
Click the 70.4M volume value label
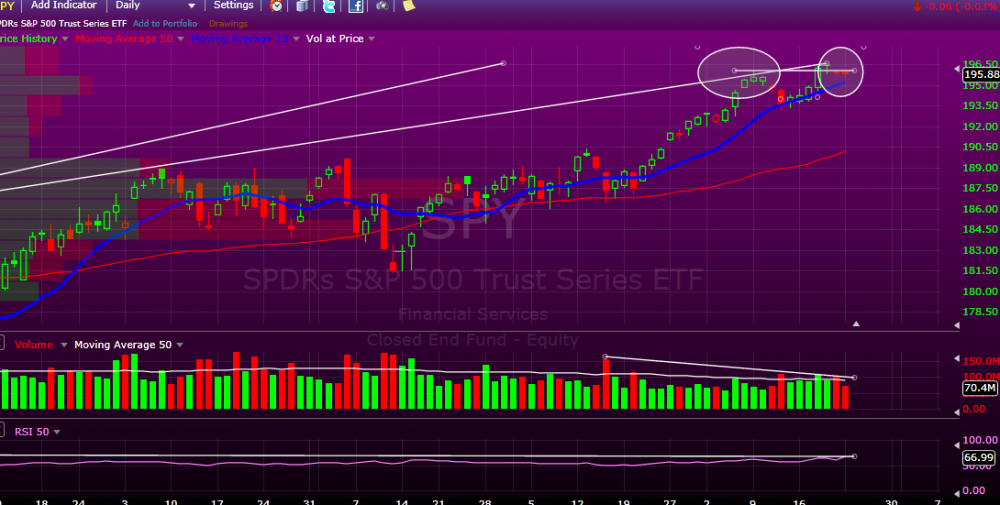click(980, 388)
